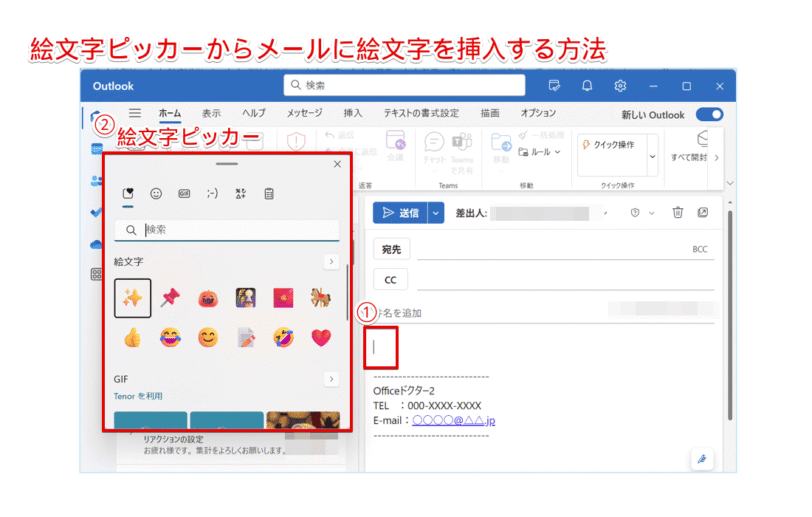Pop out the message window
812x517 pixels.
click(703, 212)
